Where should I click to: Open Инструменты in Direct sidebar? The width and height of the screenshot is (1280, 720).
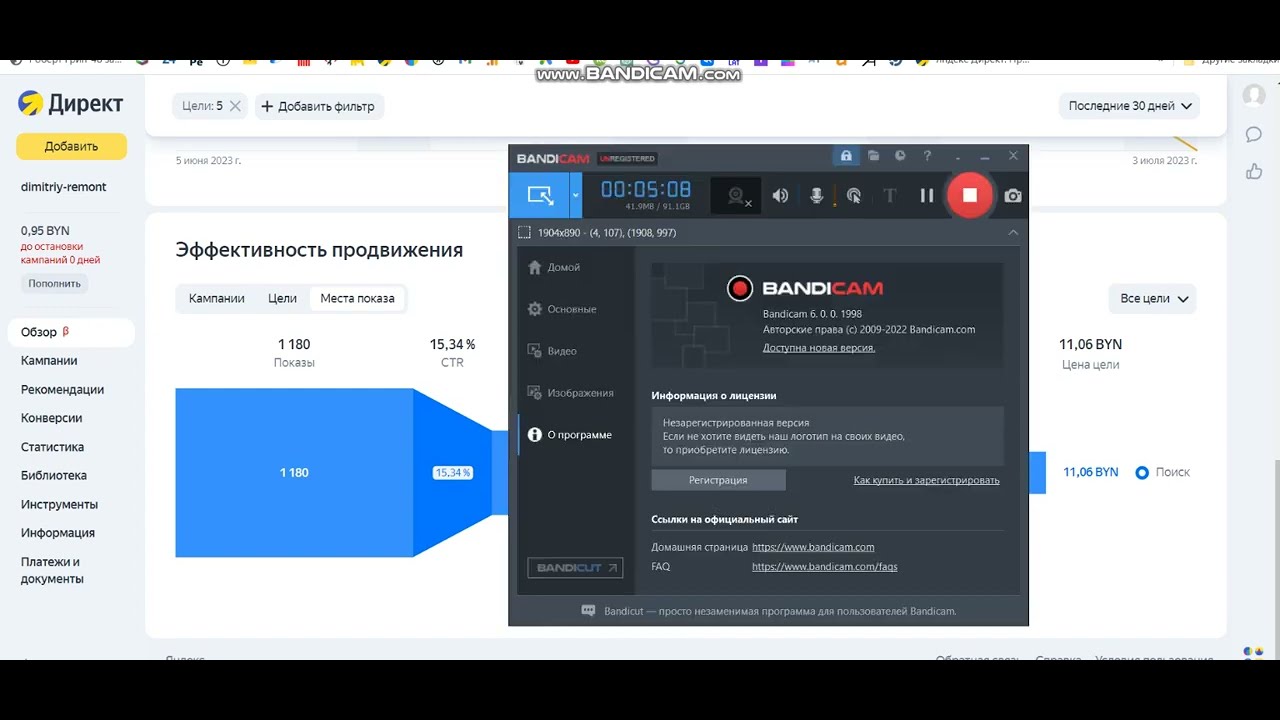(59, 504)
